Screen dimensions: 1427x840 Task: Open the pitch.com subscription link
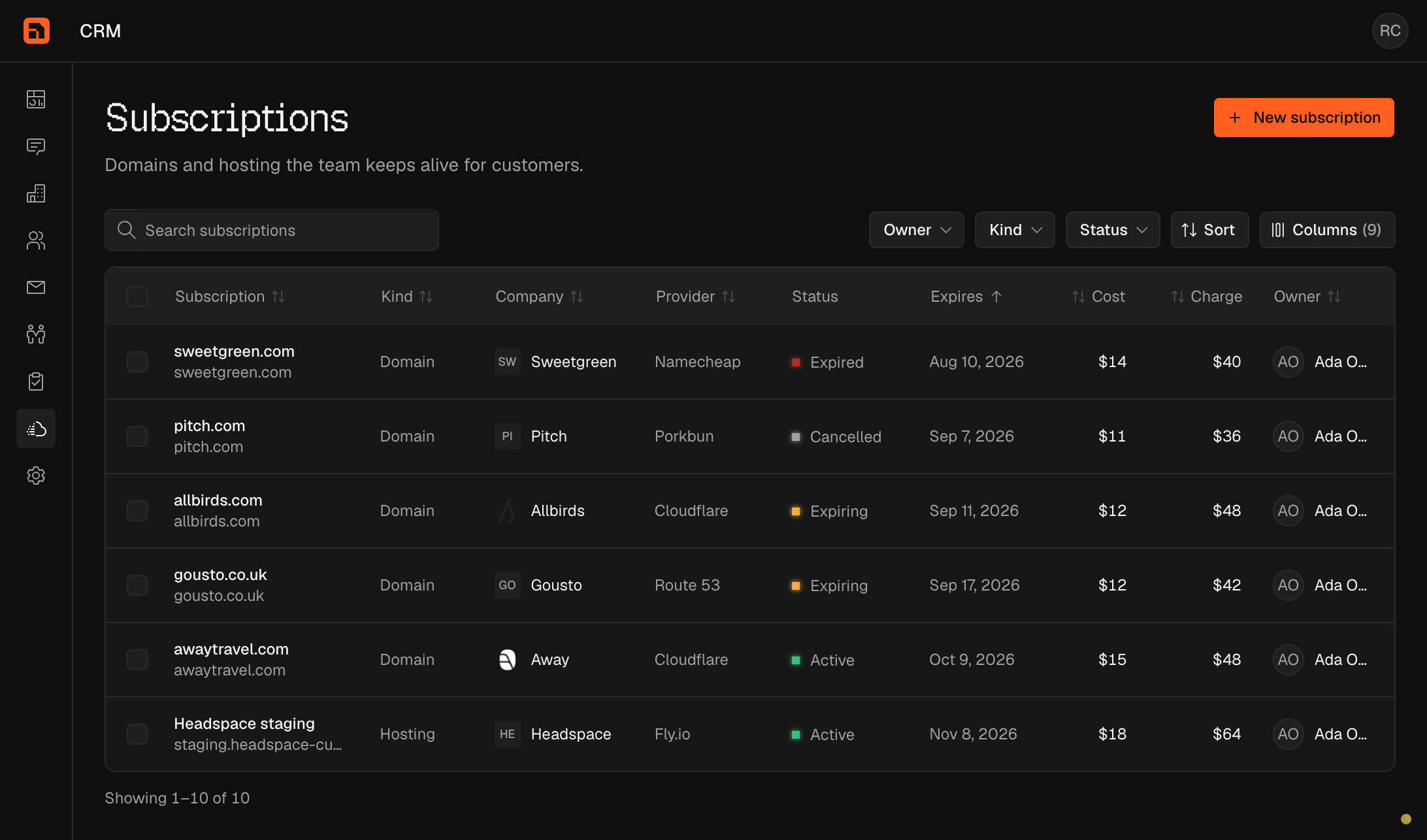coord(209,426)
